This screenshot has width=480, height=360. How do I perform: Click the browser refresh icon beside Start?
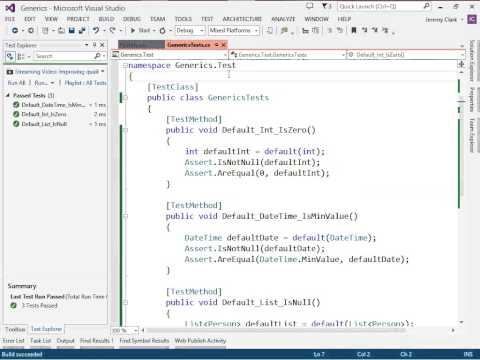(x=163, y=31)
